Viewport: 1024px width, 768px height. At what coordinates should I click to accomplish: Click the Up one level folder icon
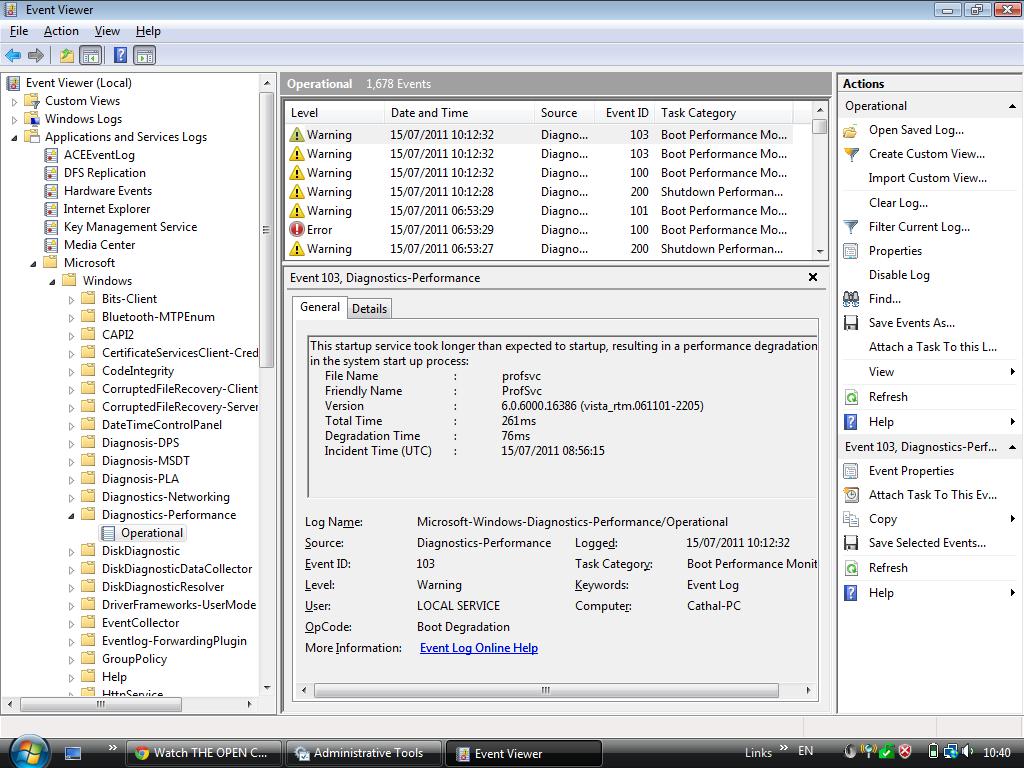pyautogui.click(x=67, y=56)
